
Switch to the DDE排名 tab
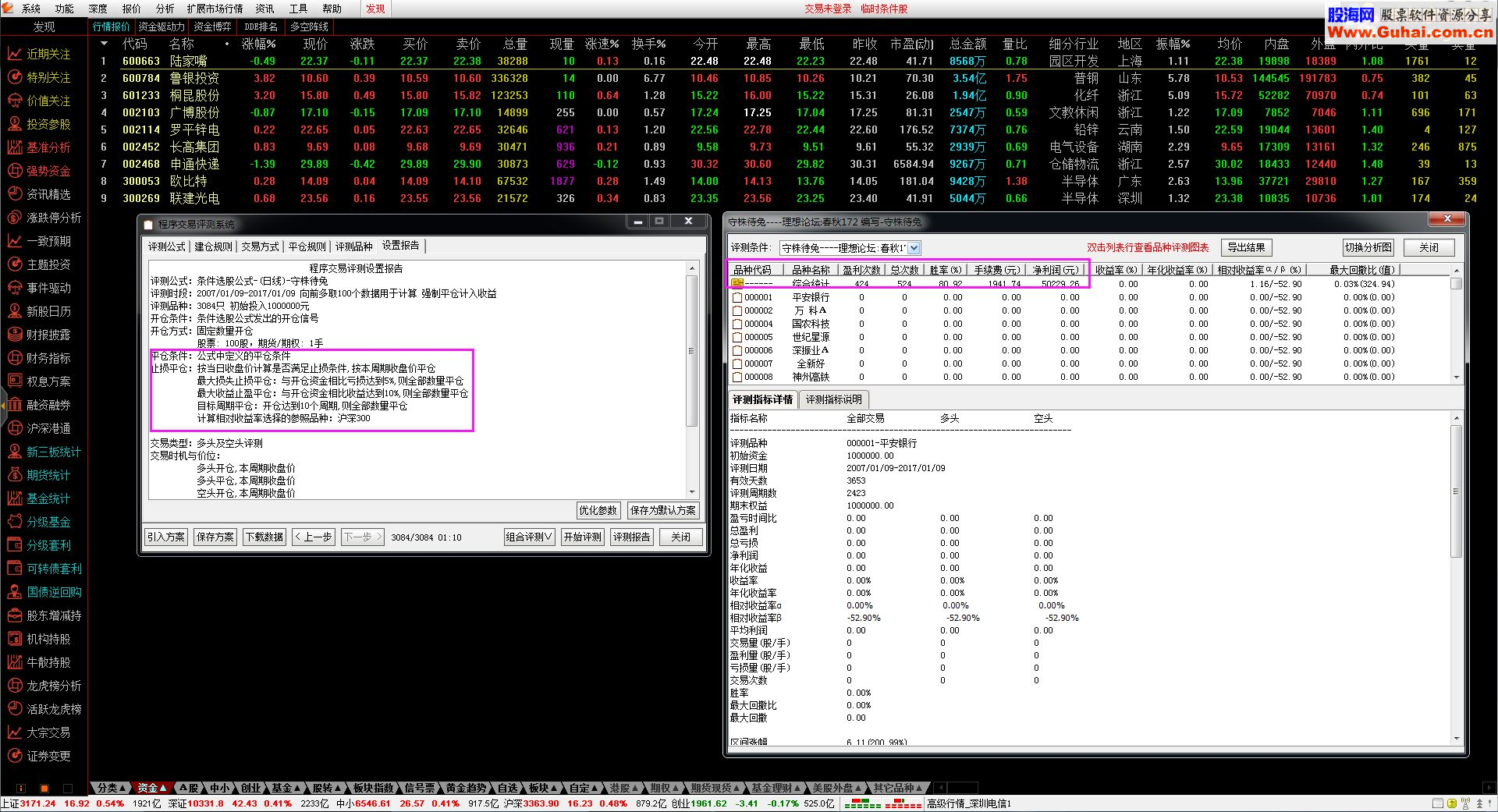(261, 27)
